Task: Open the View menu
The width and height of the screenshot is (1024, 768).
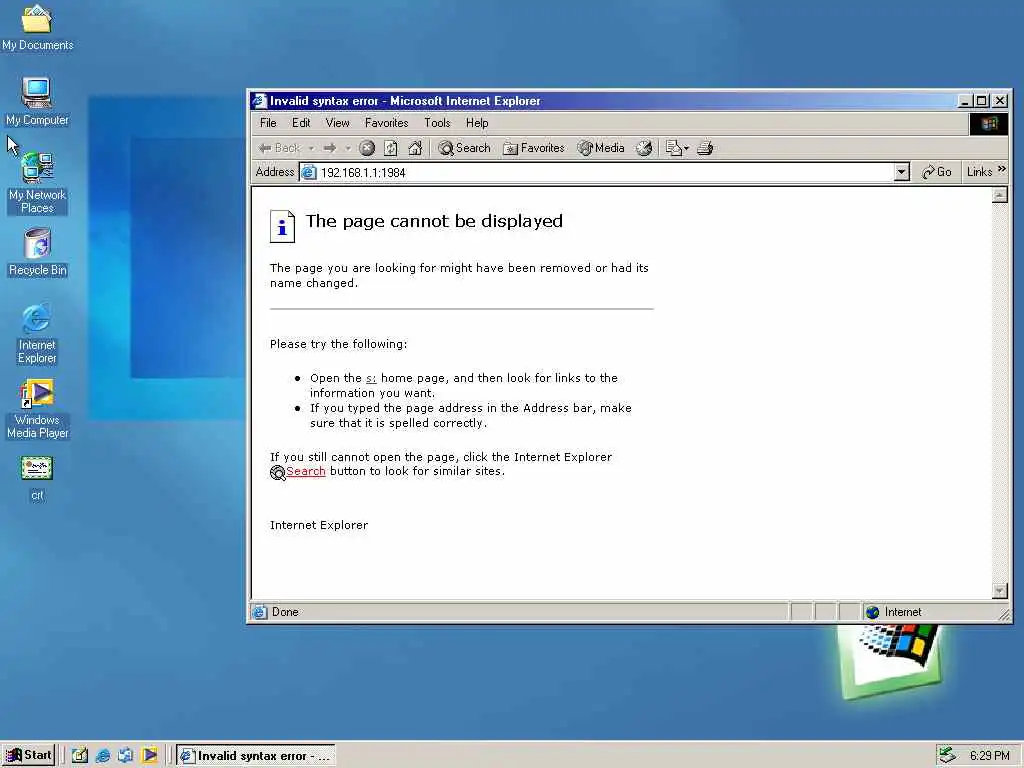Action: point(337,123)
